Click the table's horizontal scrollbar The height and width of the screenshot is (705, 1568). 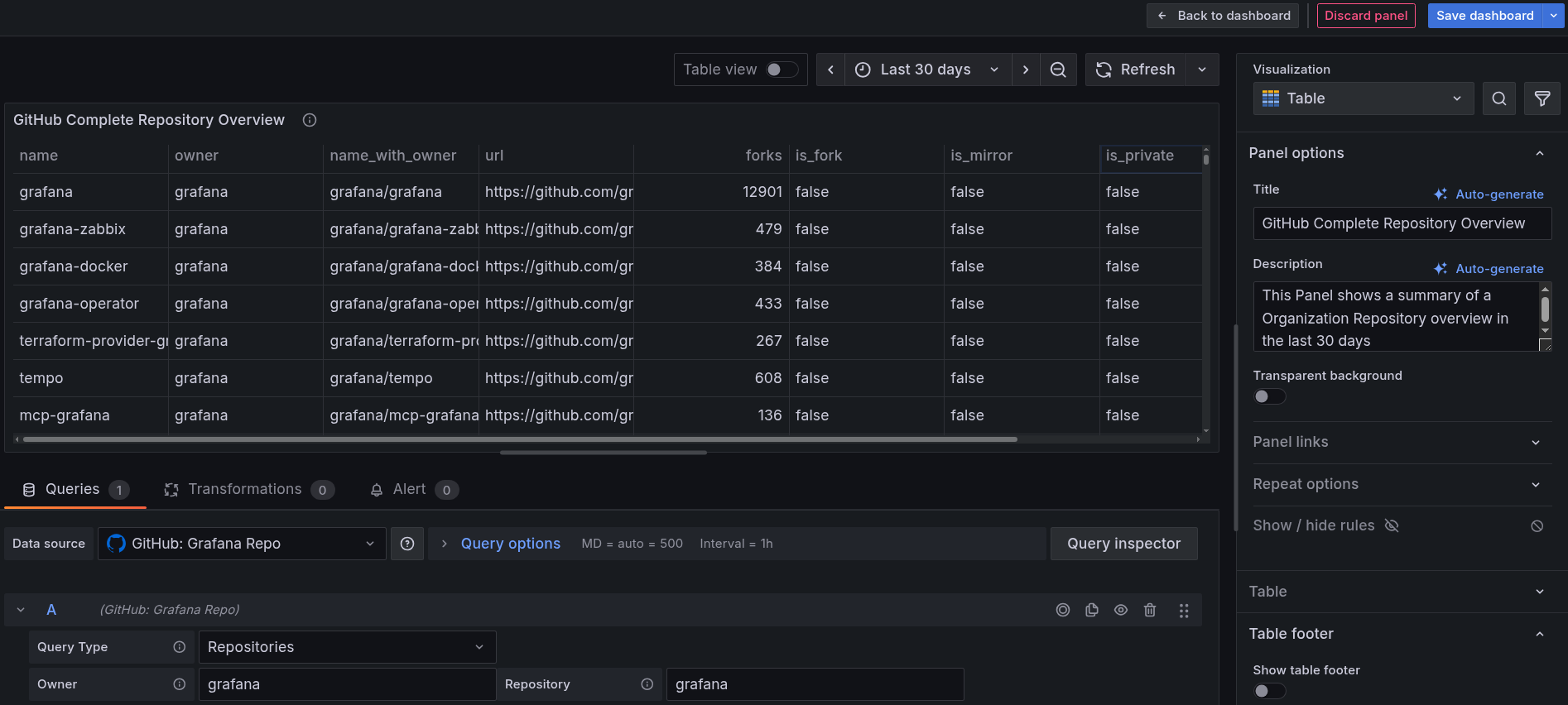[520, 439]
